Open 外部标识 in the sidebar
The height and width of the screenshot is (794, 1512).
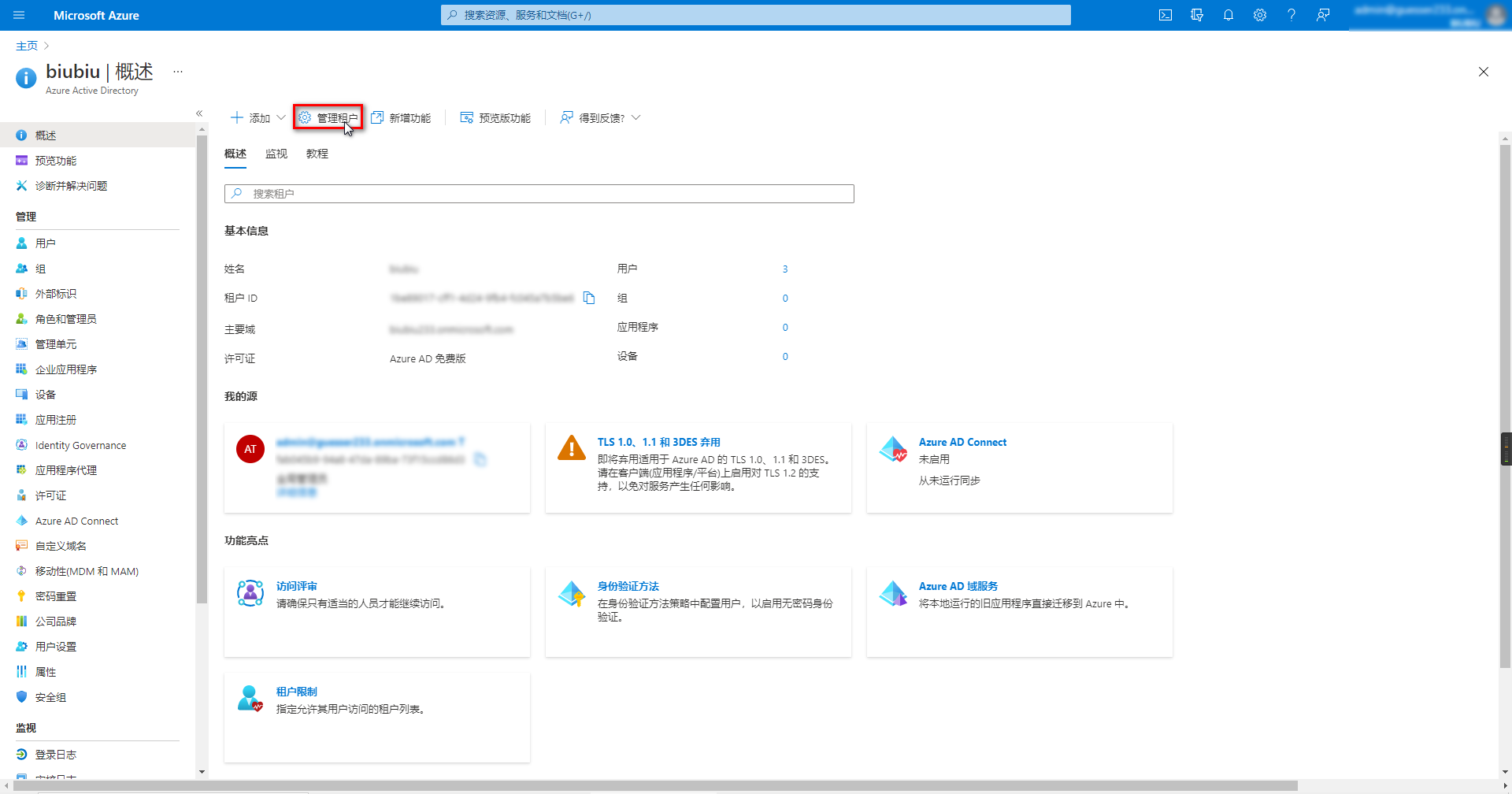98,294
